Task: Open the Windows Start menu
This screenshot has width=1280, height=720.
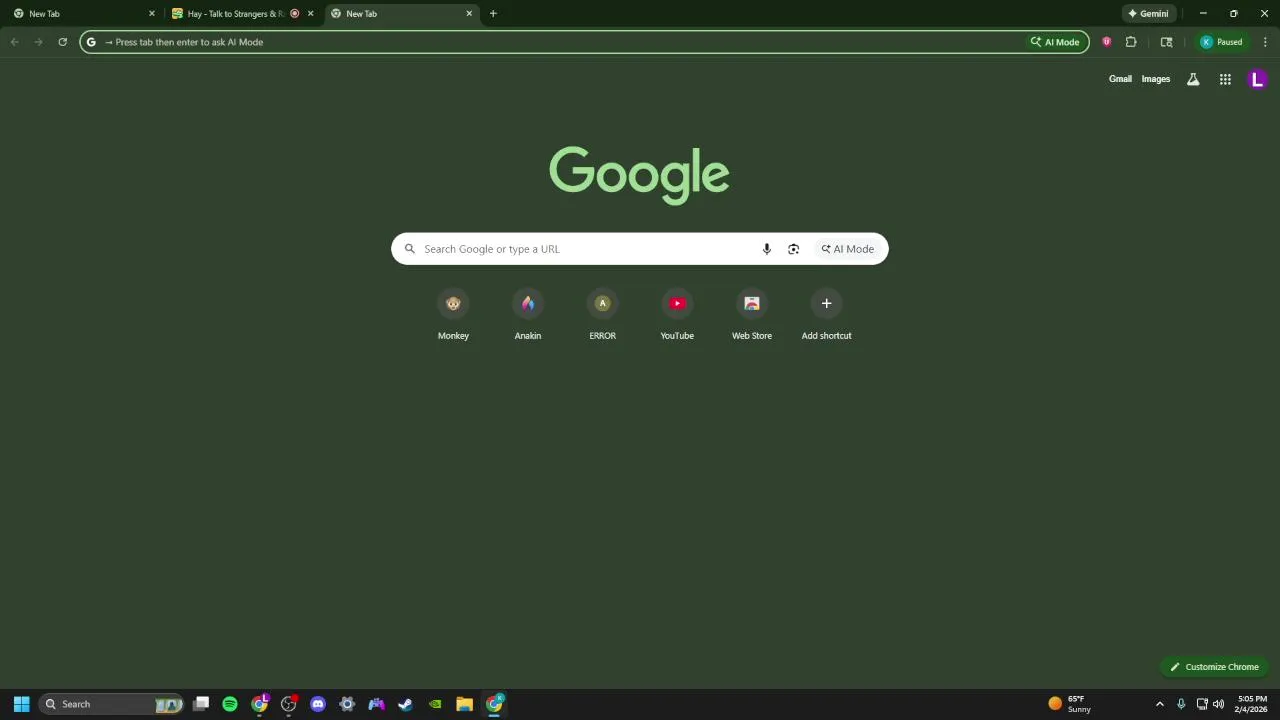Action: pyautogui.click(x=21, y=704)
